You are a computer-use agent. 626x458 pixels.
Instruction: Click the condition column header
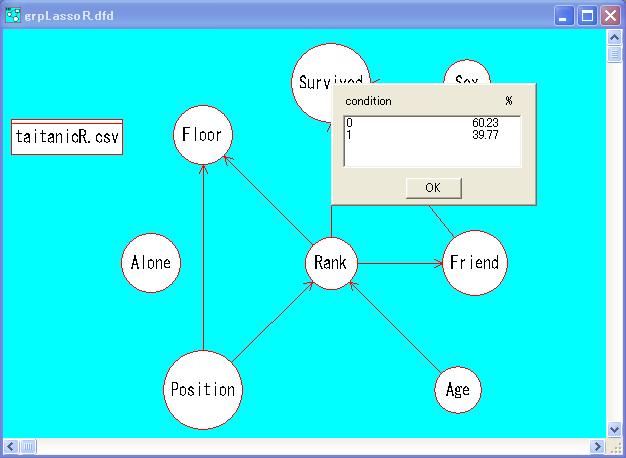click(369, 101)
